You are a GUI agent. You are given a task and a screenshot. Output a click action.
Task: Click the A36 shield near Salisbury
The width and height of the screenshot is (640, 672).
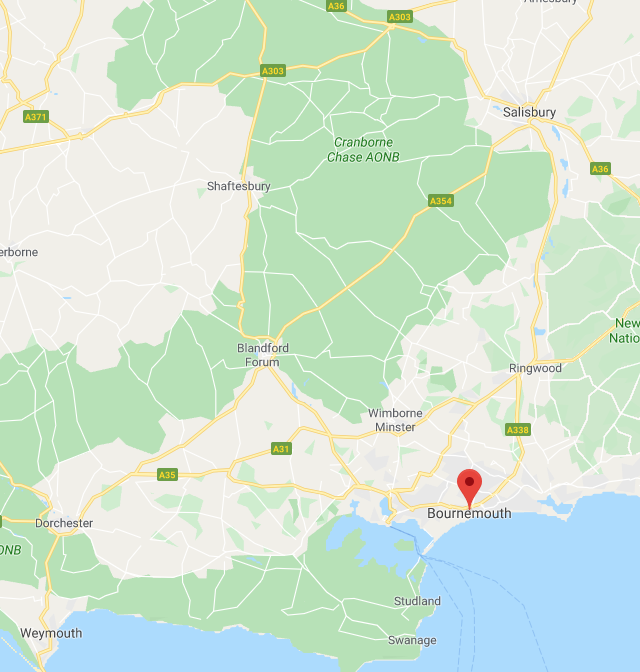pyautogui.click(x=600, y=168)
